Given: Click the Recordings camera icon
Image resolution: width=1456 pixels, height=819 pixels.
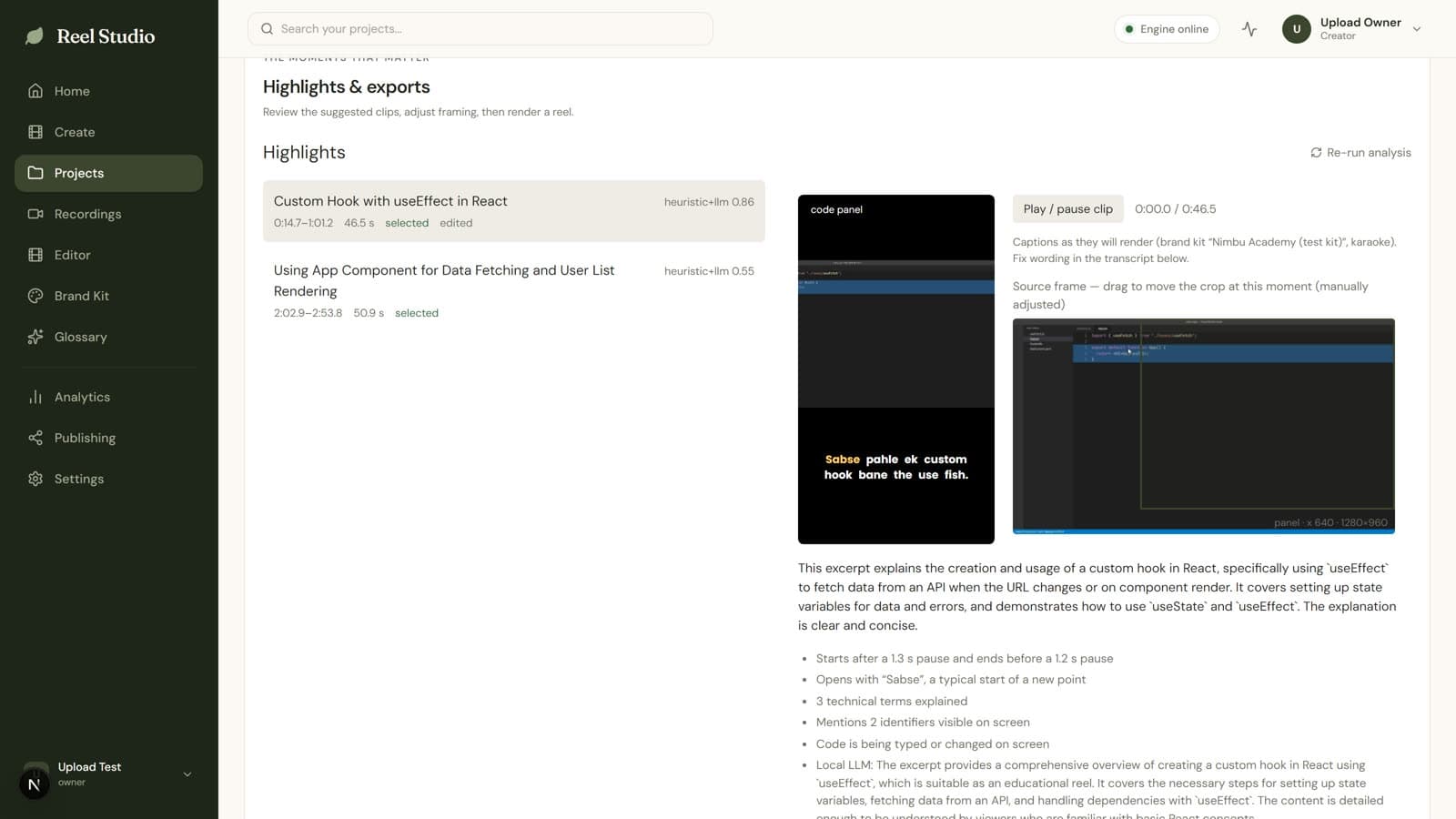Looking at the screenshot, I should point(35,214).
